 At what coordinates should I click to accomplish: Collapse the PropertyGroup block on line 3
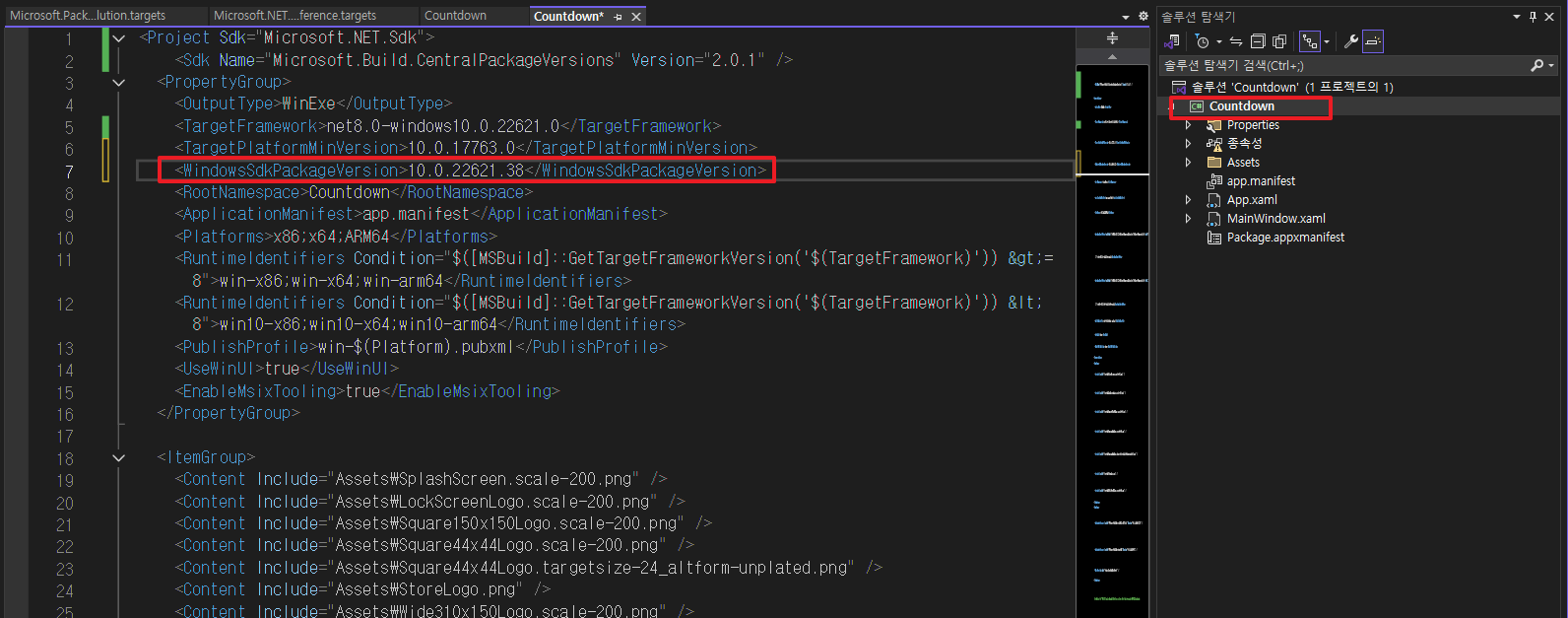point(119,83)
